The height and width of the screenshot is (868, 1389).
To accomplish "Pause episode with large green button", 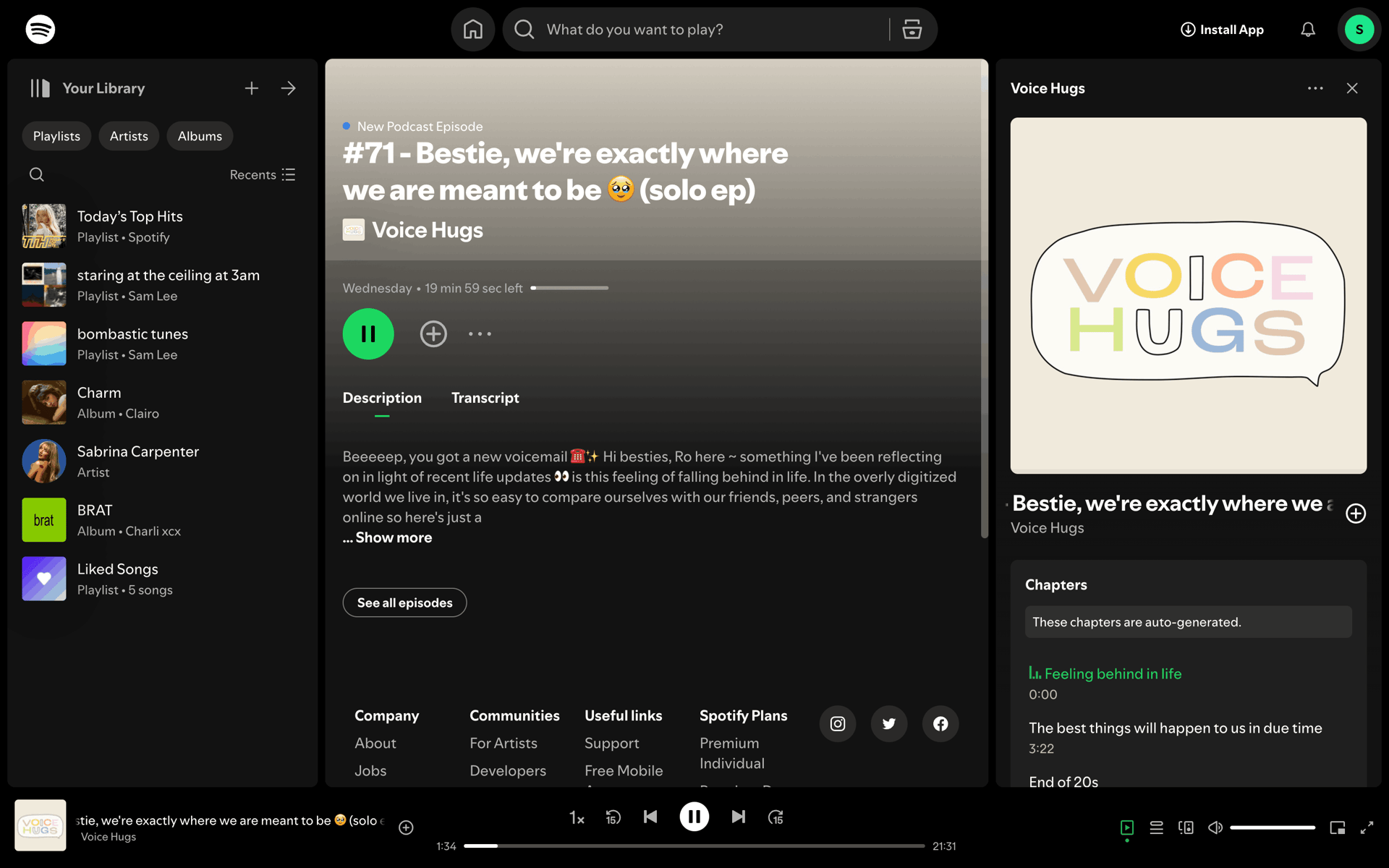I will tap(368, 334).
